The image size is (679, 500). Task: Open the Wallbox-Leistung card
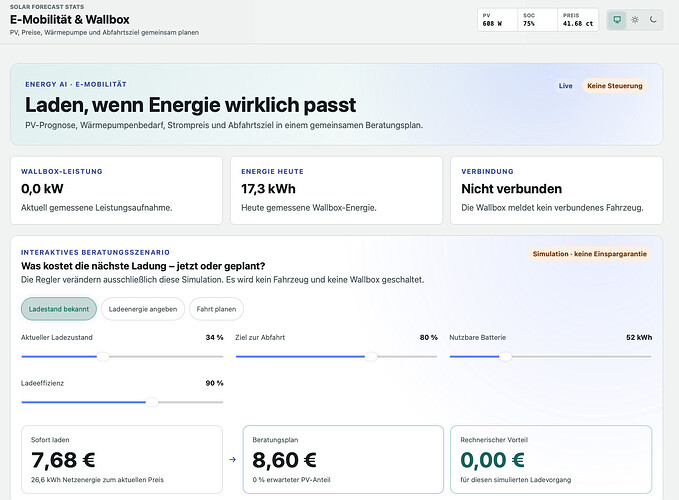(116, 190)
